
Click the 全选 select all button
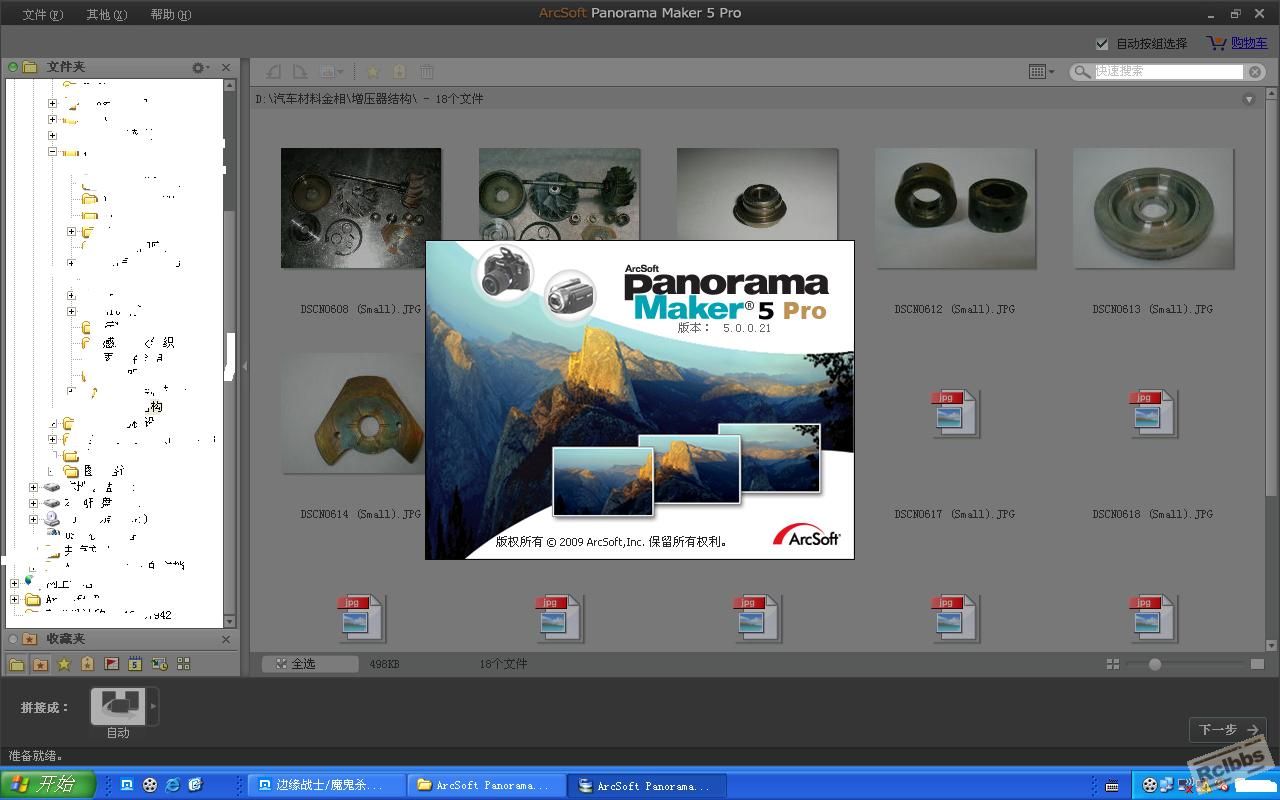310,664
